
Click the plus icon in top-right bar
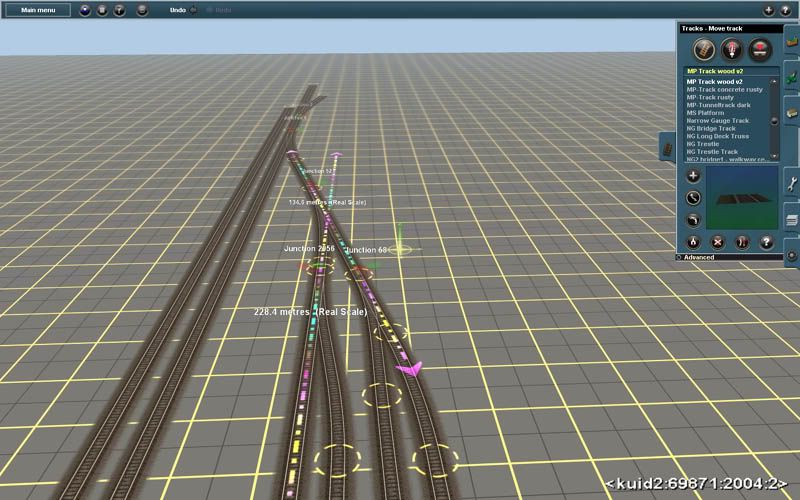coord(768,10)
